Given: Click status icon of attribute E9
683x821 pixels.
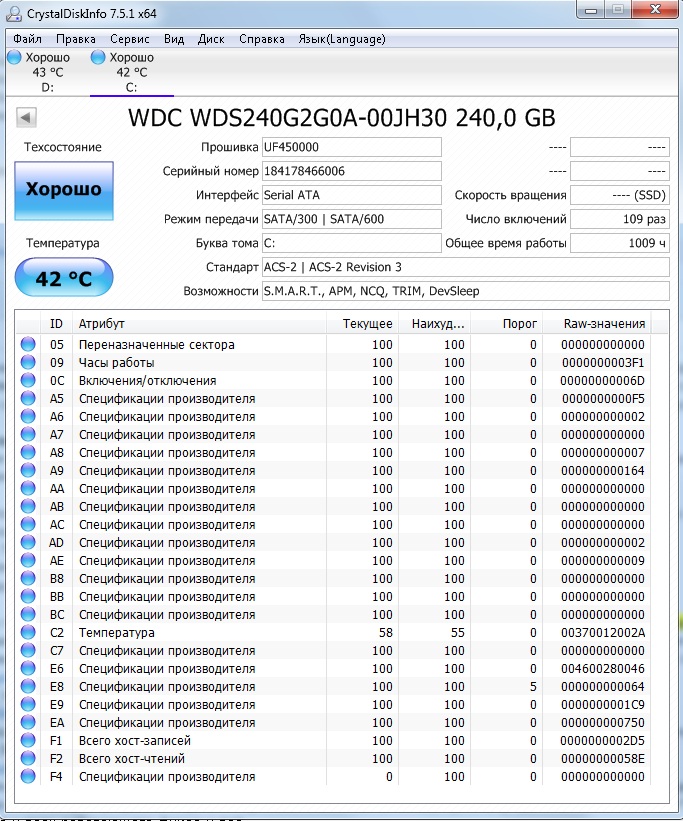Looking at the screenshot, I should [x=28, y=704].
